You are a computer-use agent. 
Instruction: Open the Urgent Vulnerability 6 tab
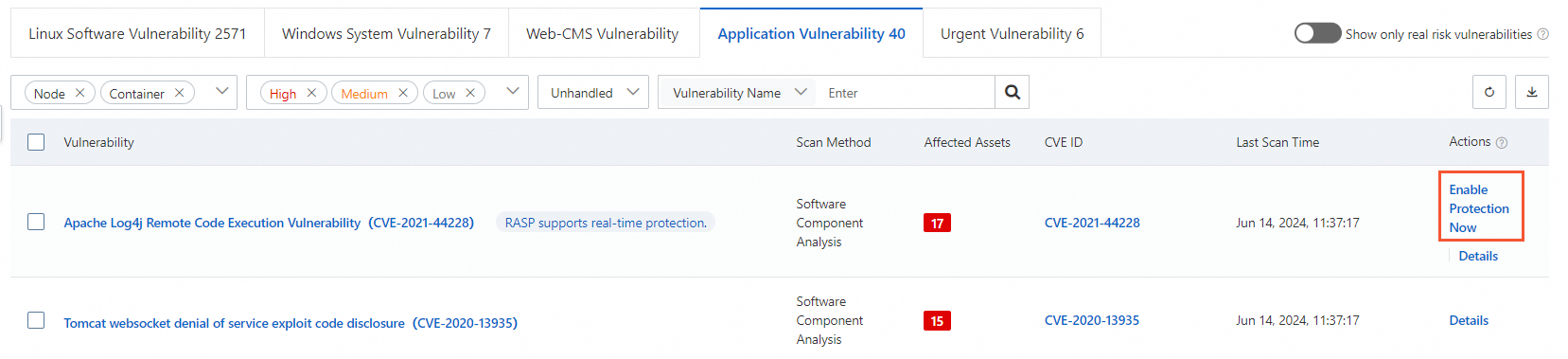1013,33
